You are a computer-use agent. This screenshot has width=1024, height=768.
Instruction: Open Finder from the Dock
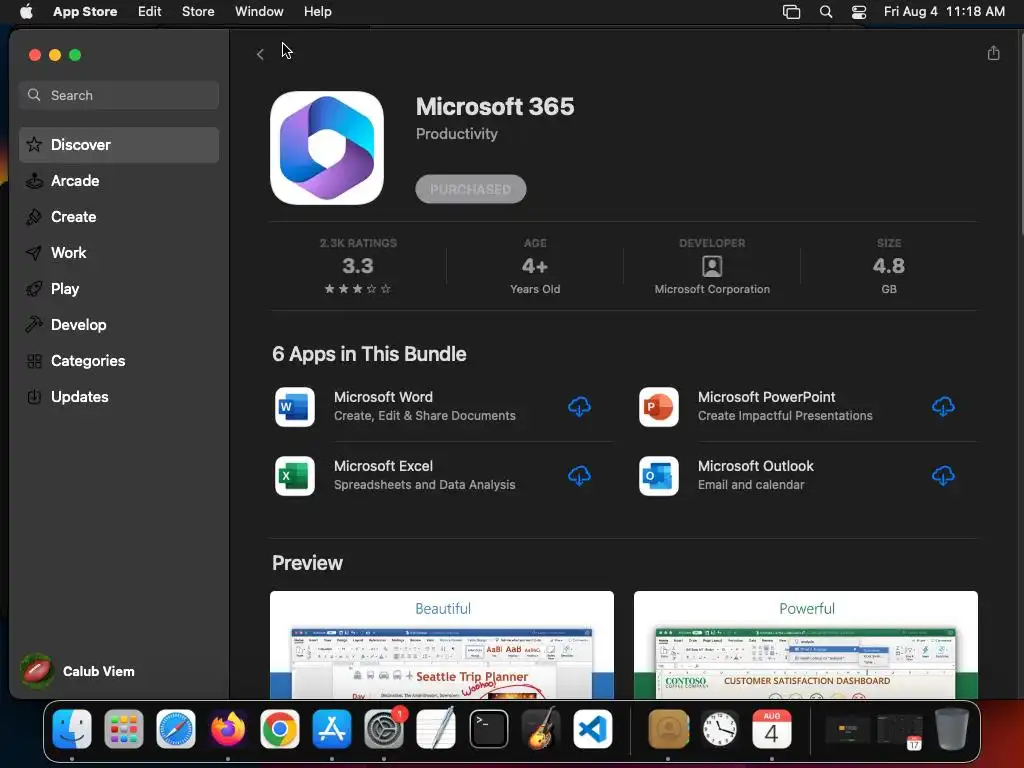click(72, 729)
